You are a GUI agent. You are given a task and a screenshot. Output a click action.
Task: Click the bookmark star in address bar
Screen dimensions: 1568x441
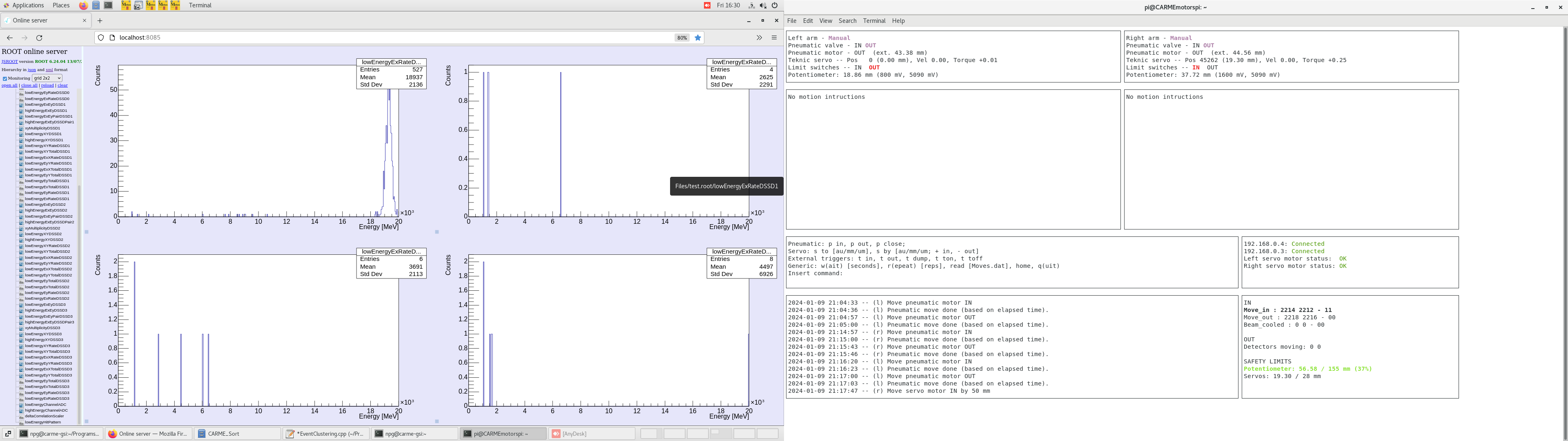(x=698, y=38)
